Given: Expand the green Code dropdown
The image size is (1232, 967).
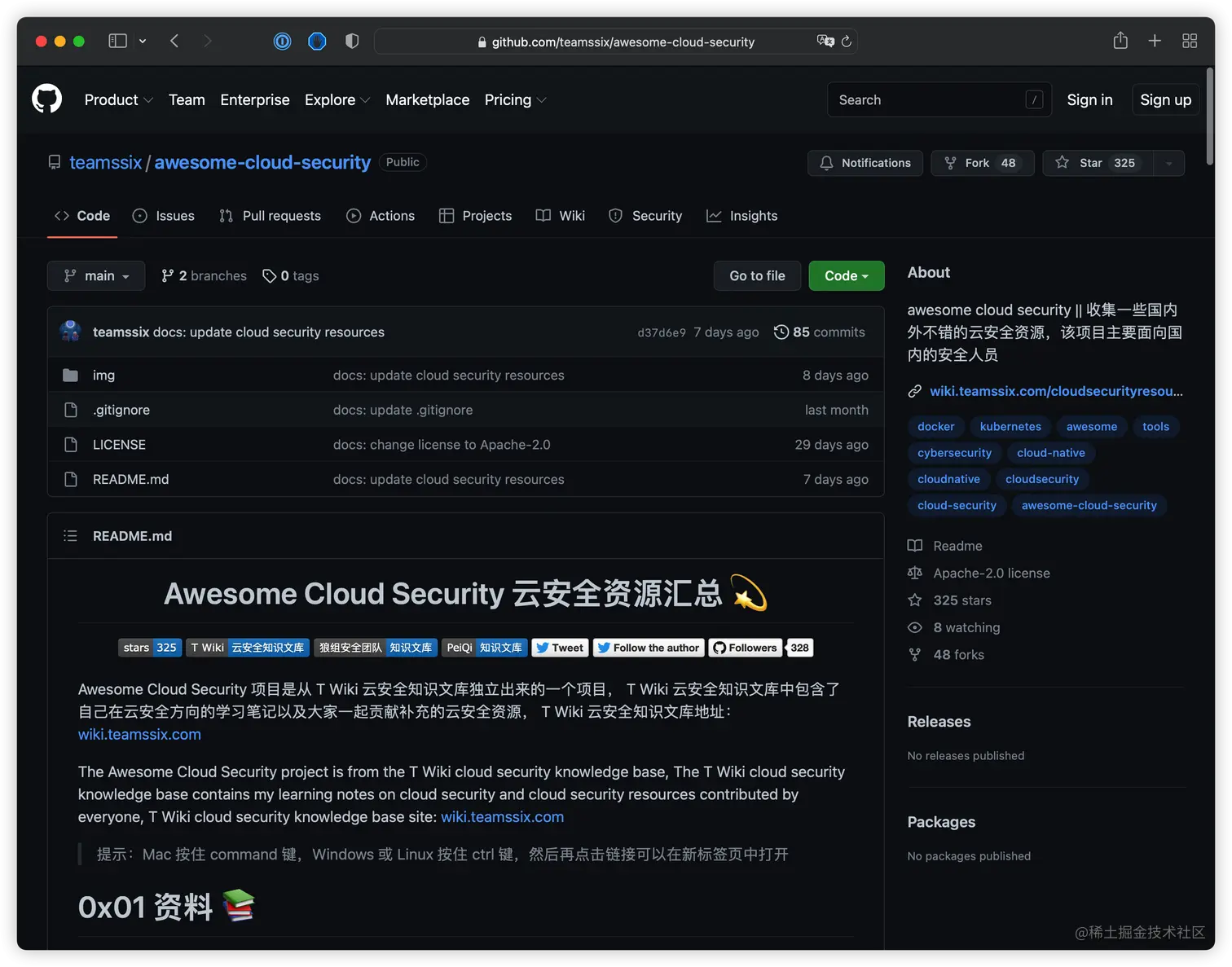Looking at the screenshot, I should (x=847, y=276).
